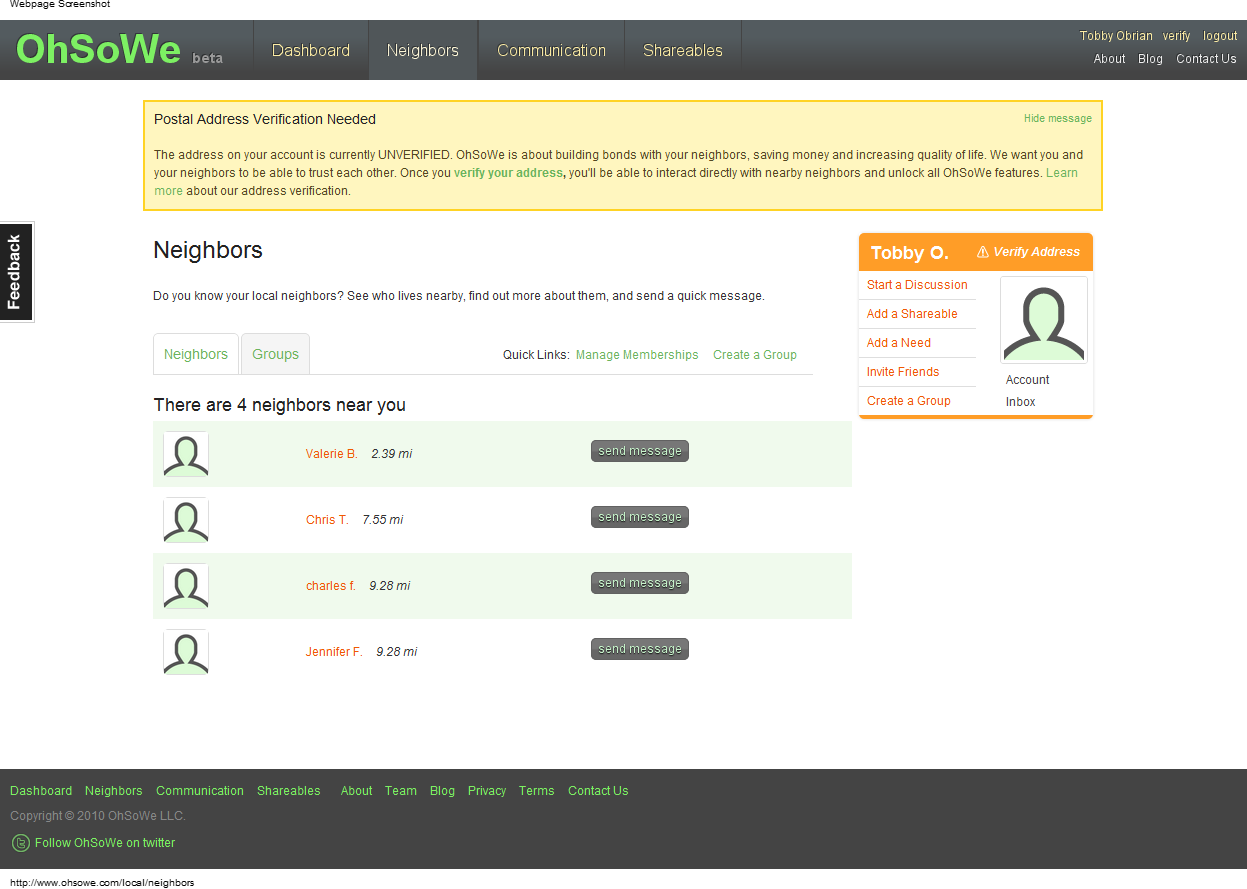The height and width of the screenshot is (889, 1247).
Task: Click verify link in header
Action: 1176,36
